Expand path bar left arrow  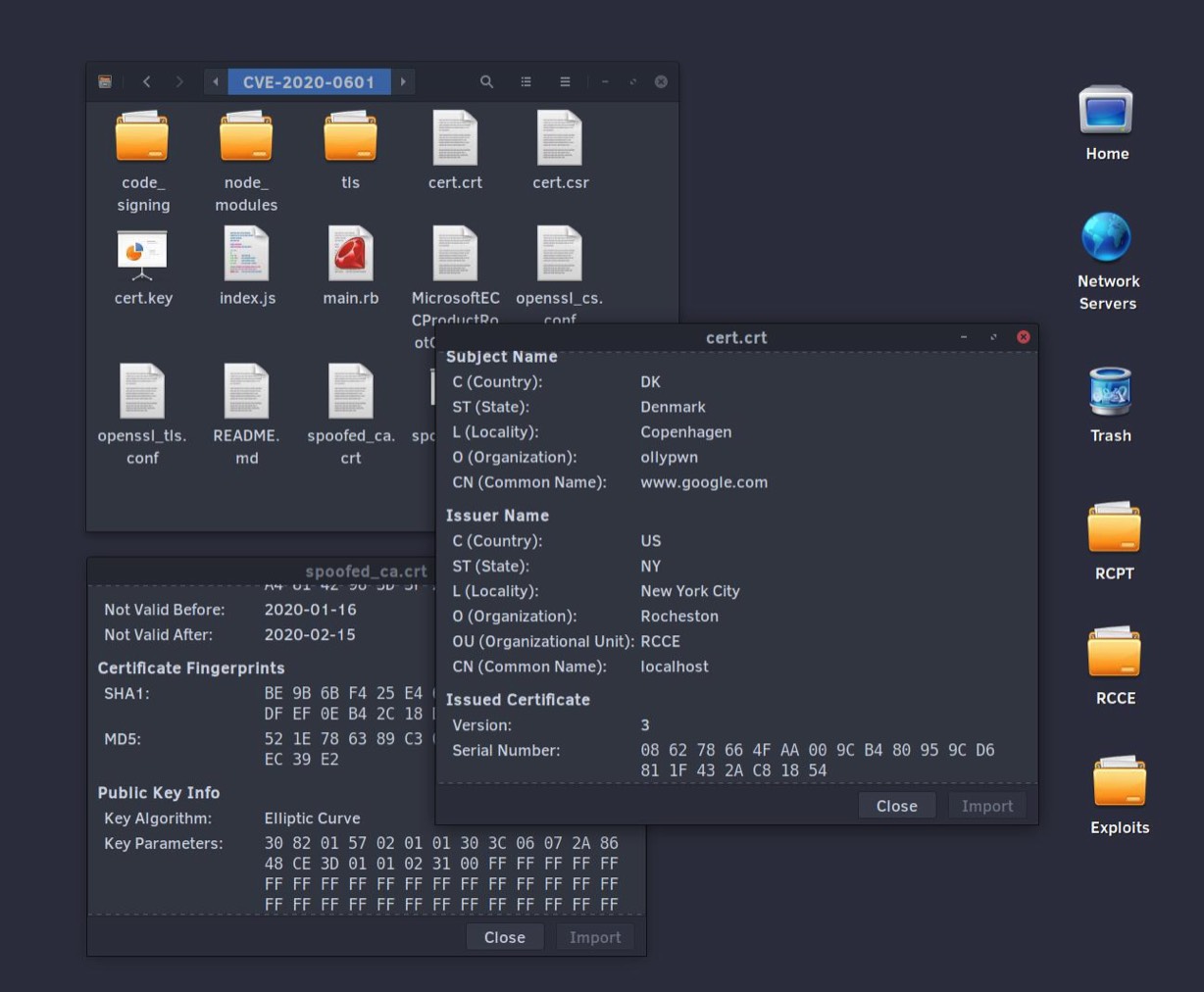(216, 81)
